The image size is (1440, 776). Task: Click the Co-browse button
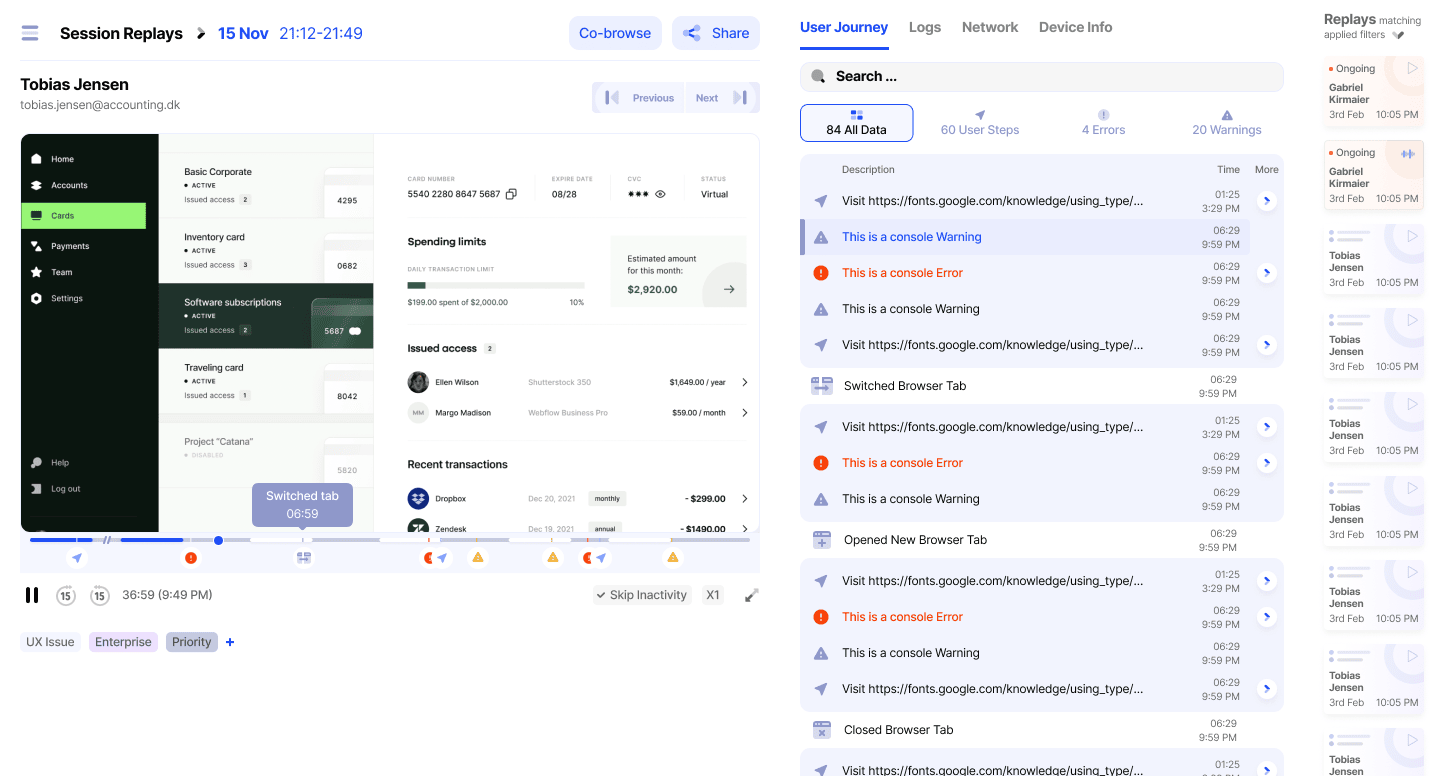615,33
